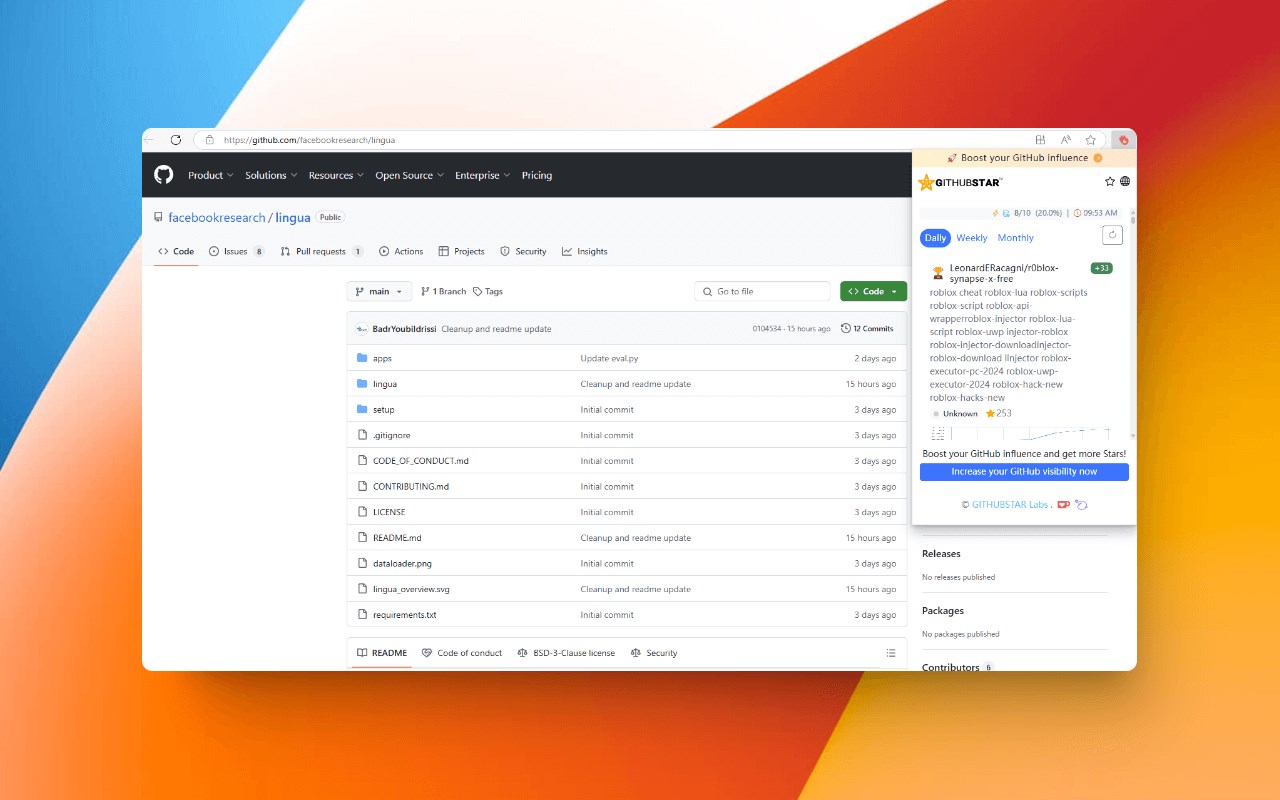Select the README tab
This screenshot has height=800, width=1280.
pos(382,653)
